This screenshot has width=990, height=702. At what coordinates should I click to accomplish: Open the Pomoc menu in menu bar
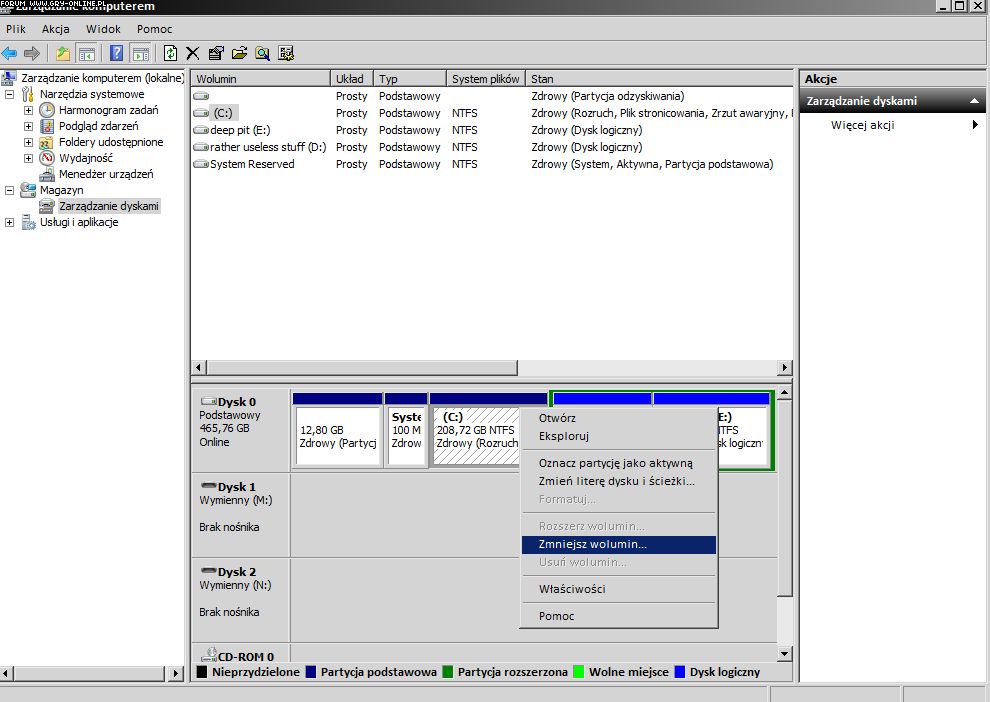tap(154, 29)
